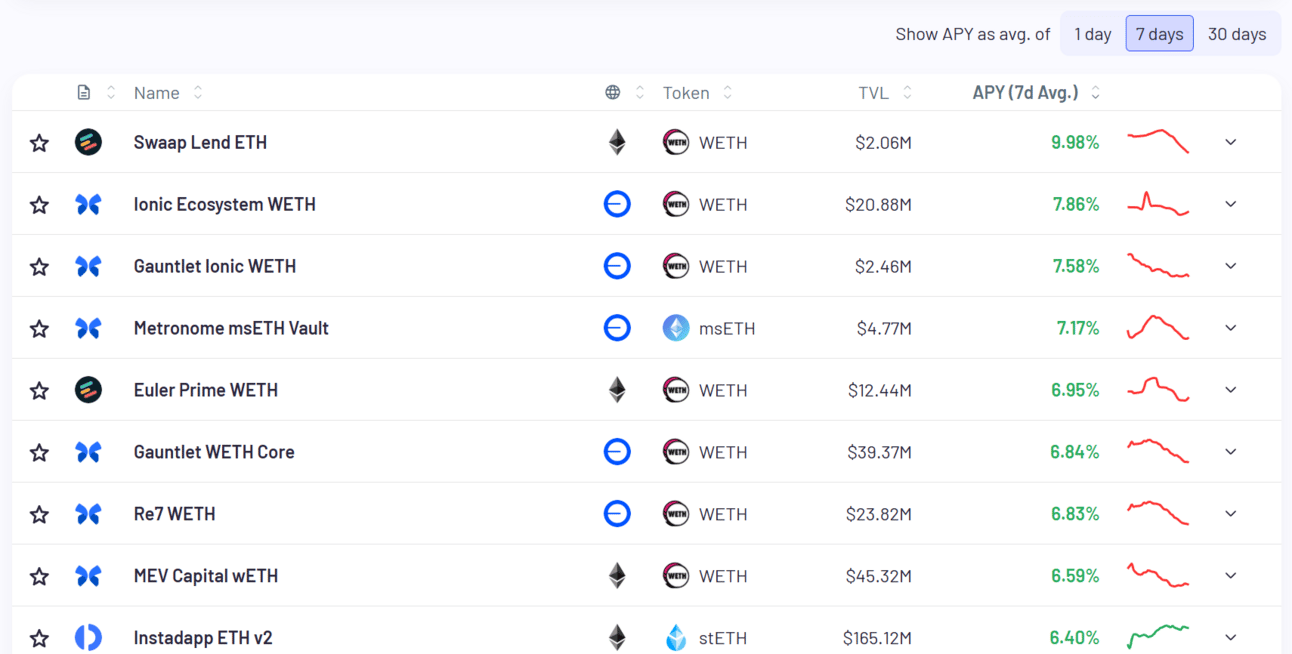Click Ionic Ecosystem WETH Morpho logo
This screenshot has height=654, width=1292.
click(x=88, y=204)
